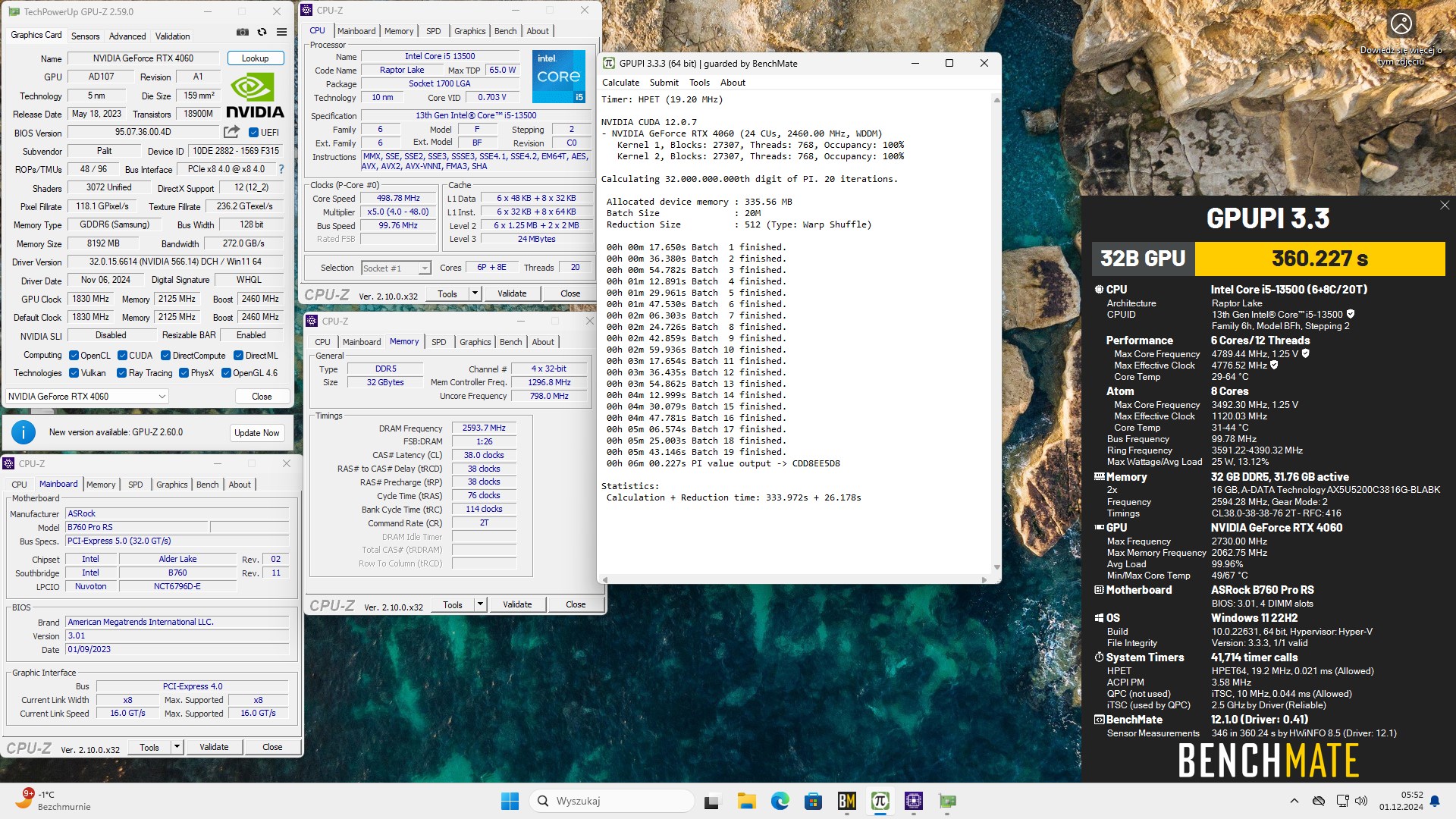Viewport: 1456px width, 819px height.
Task: Expand Tools dropdown arrow in CPU-Z Memory window
Action: coord(480,604)
